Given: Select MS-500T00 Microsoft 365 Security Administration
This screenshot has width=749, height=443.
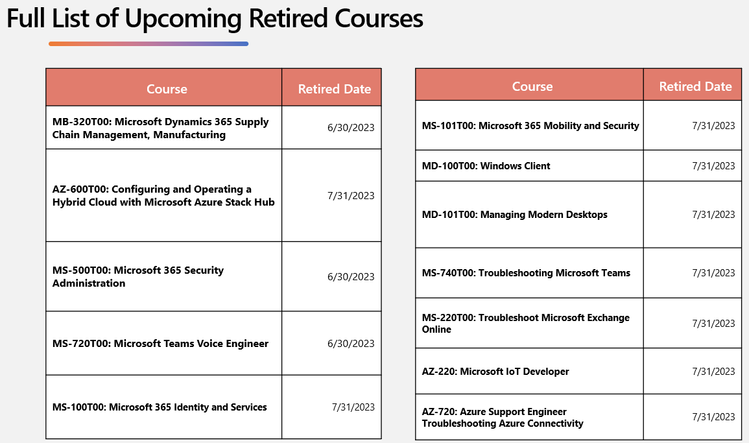Looking at the screenshot, I should coord(138,277).
